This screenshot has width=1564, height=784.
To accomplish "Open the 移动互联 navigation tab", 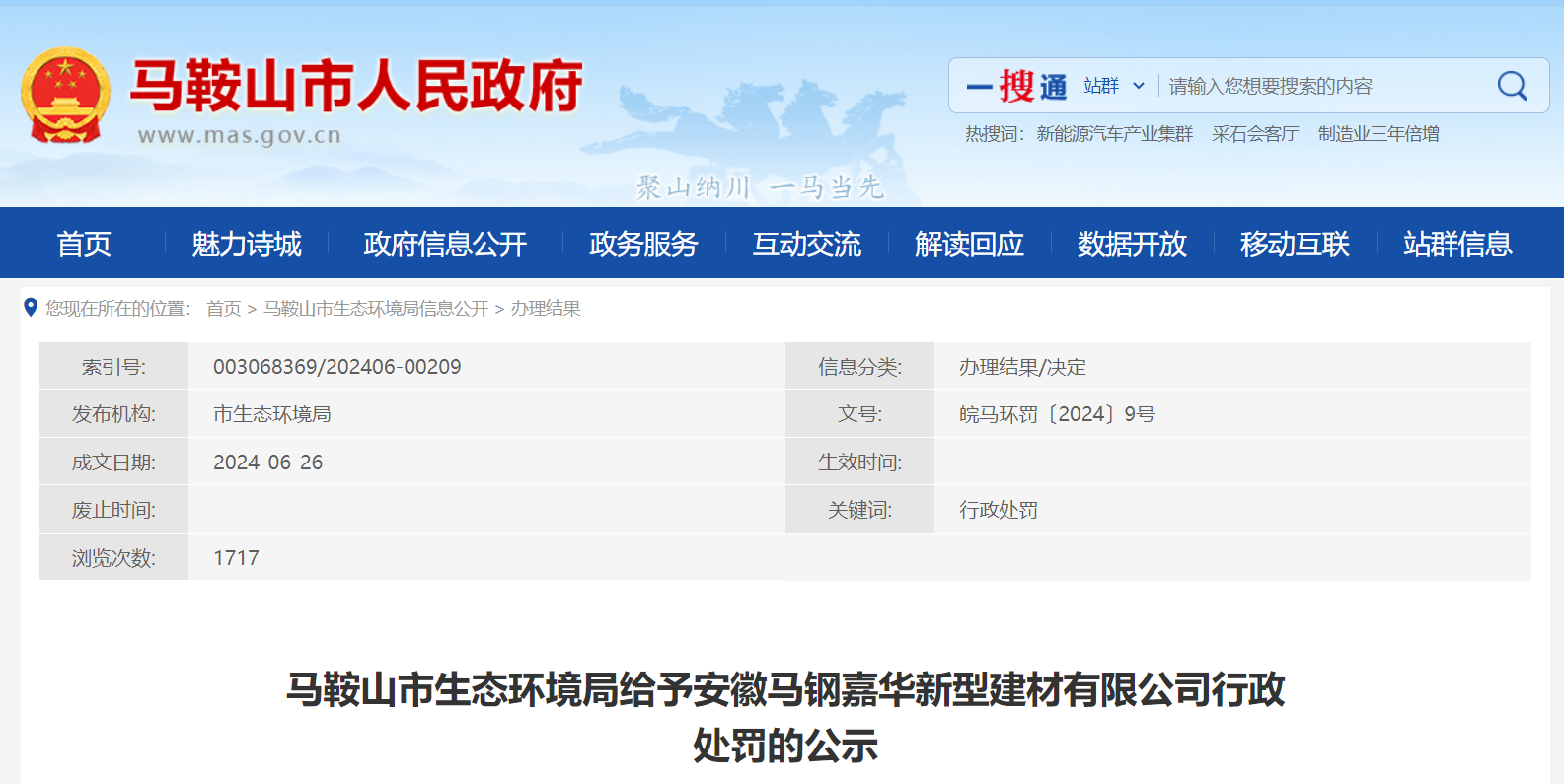I will [1295, 244].
